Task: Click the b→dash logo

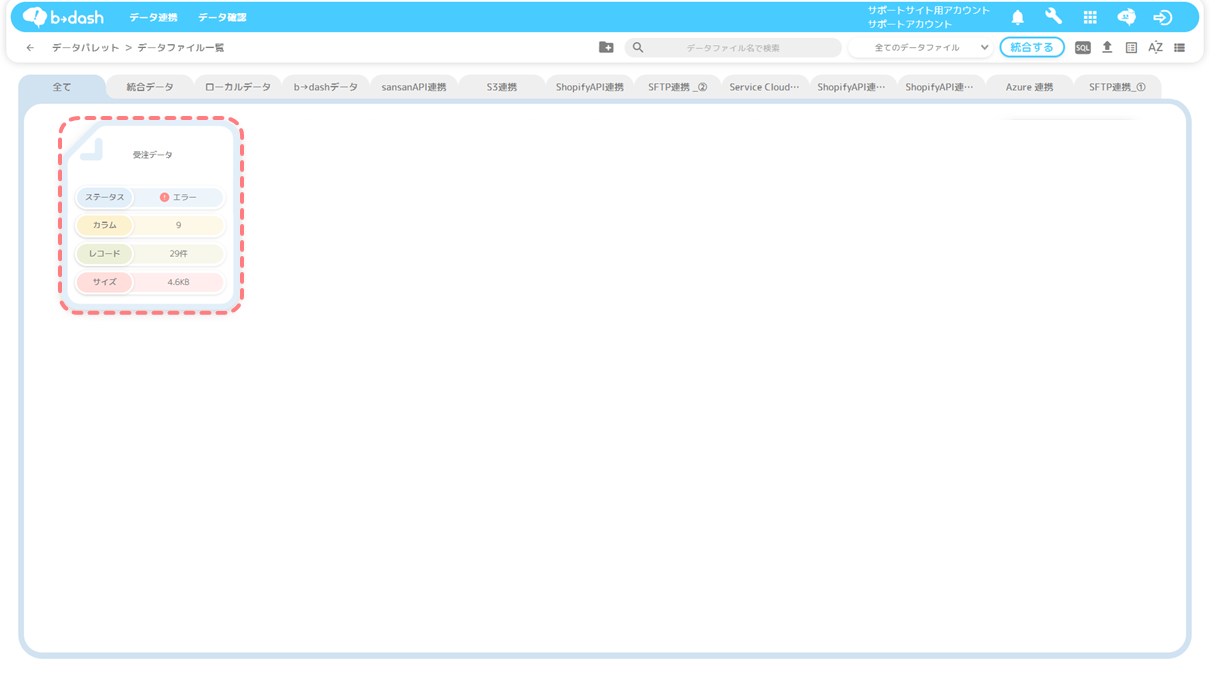Action: point(63,17)
